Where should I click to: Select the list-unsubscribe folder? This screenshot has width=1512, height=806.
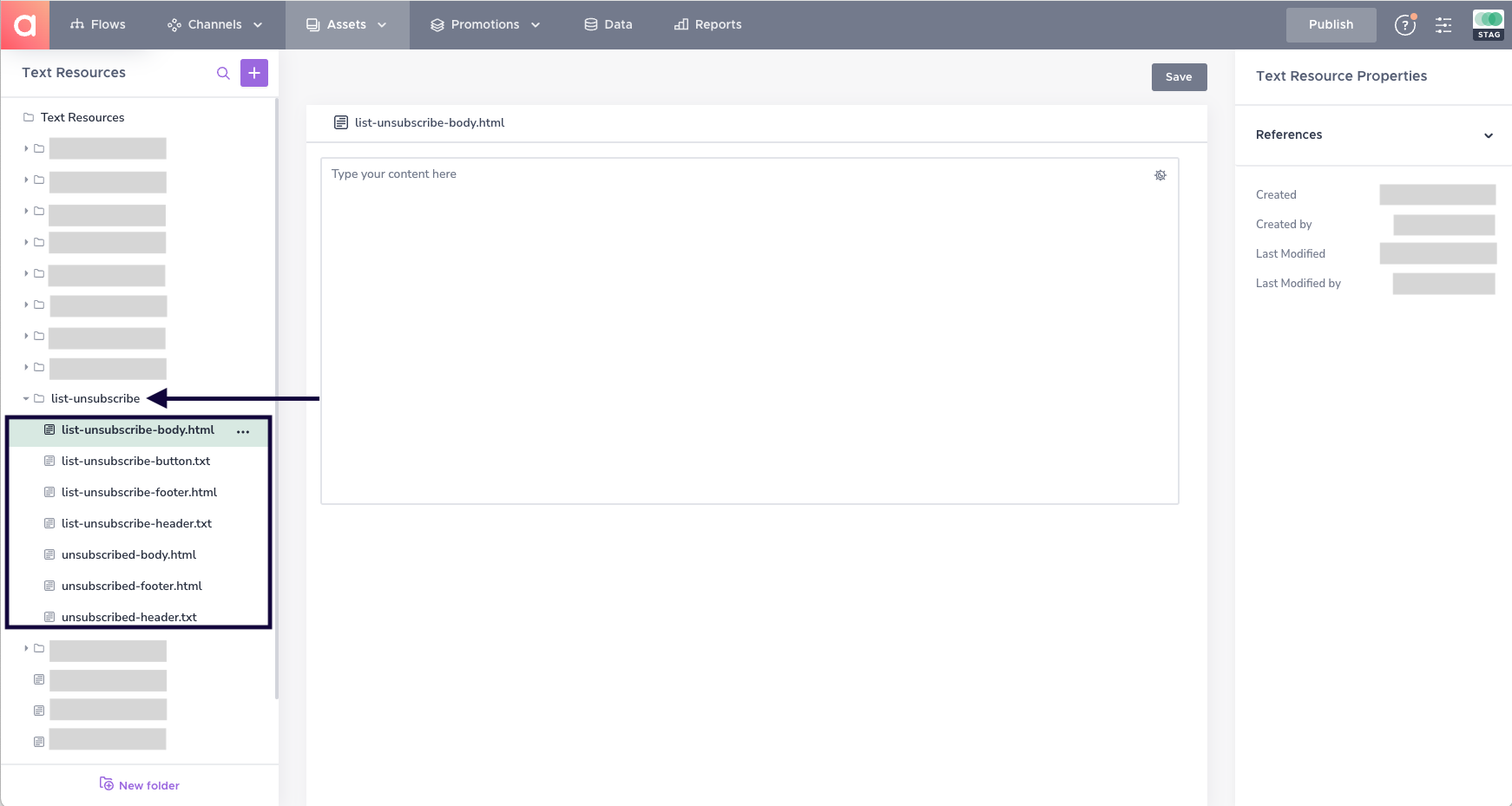[x=95, y=398]
